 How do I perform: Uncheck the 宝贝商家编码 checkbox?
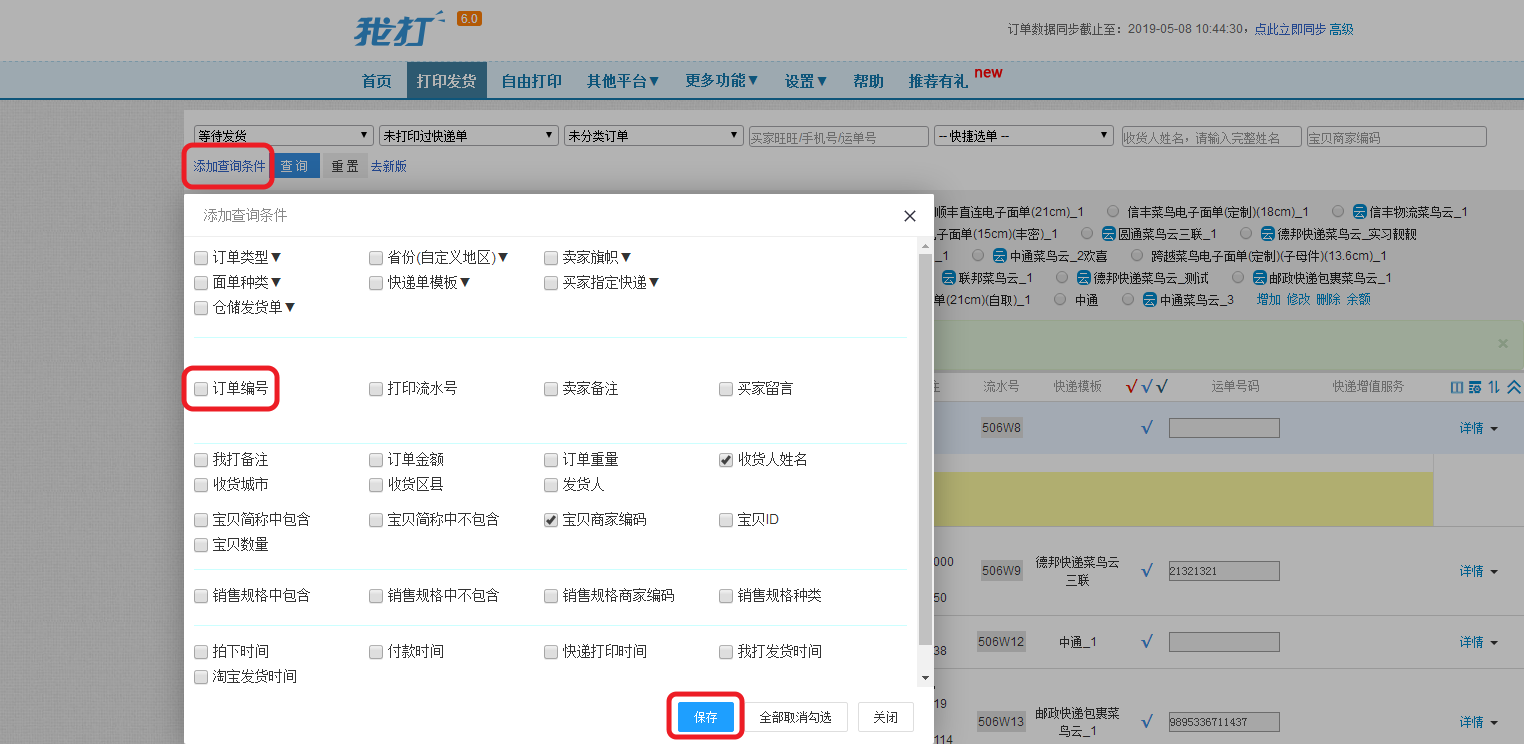551,520
